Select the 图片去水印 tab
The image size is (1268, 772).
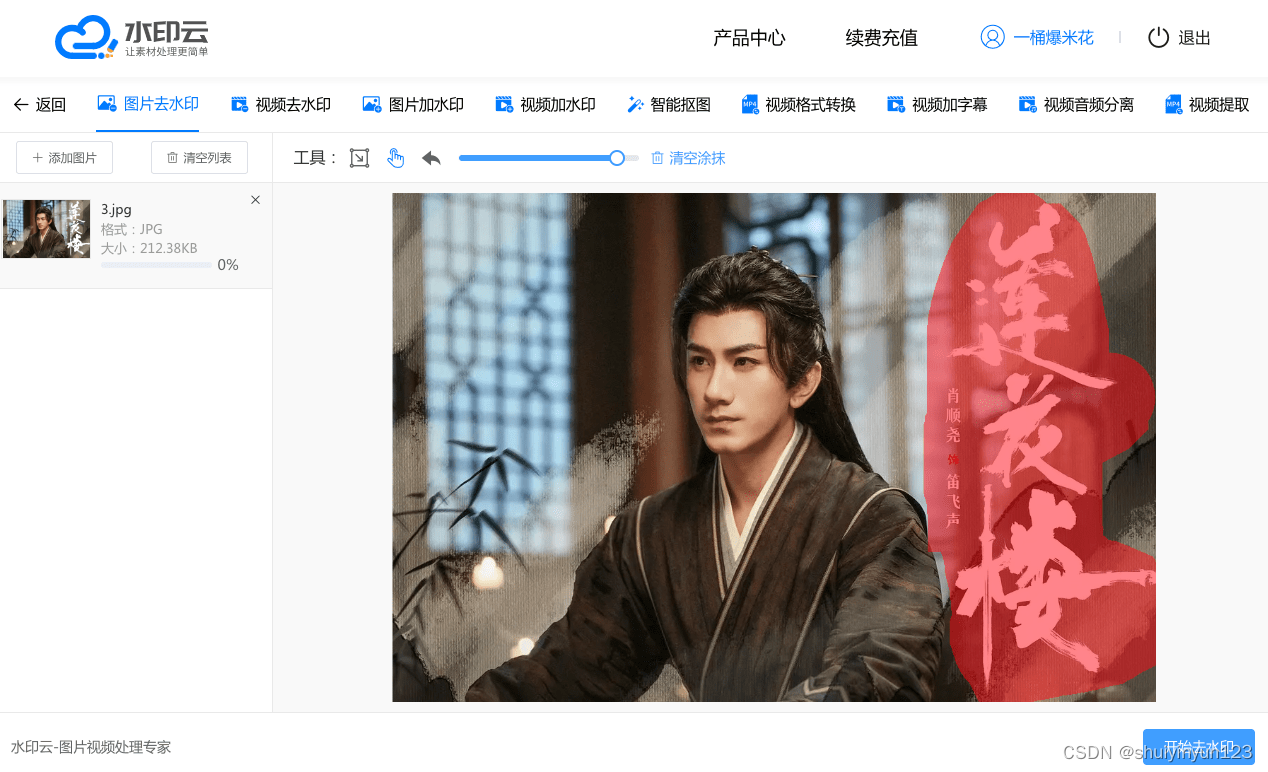click(x=148, y=104)
